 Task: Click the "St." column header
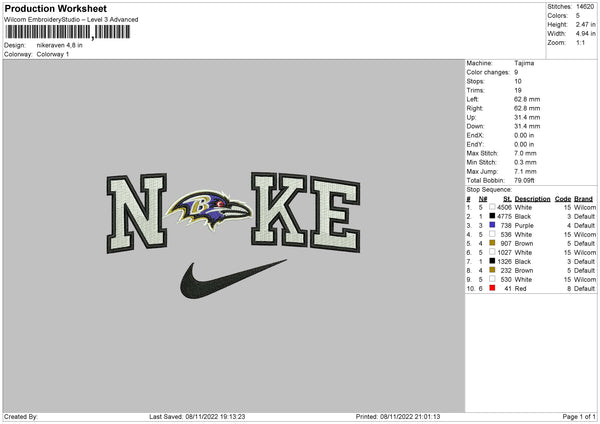pyautogui.click(x=507, y=199)
